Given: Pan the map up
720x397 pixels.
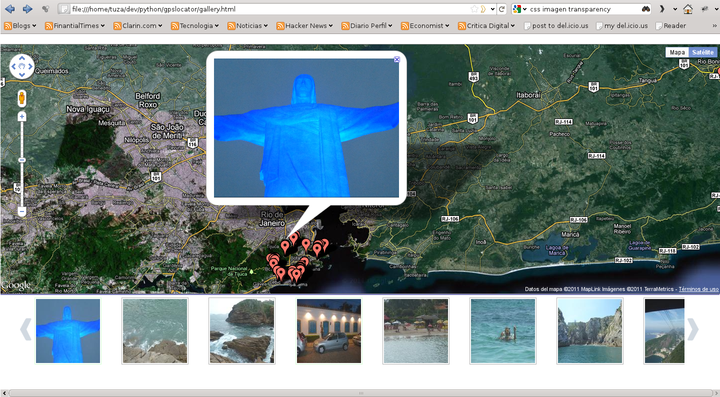Looking at the screenshot, I should point(22,58).
